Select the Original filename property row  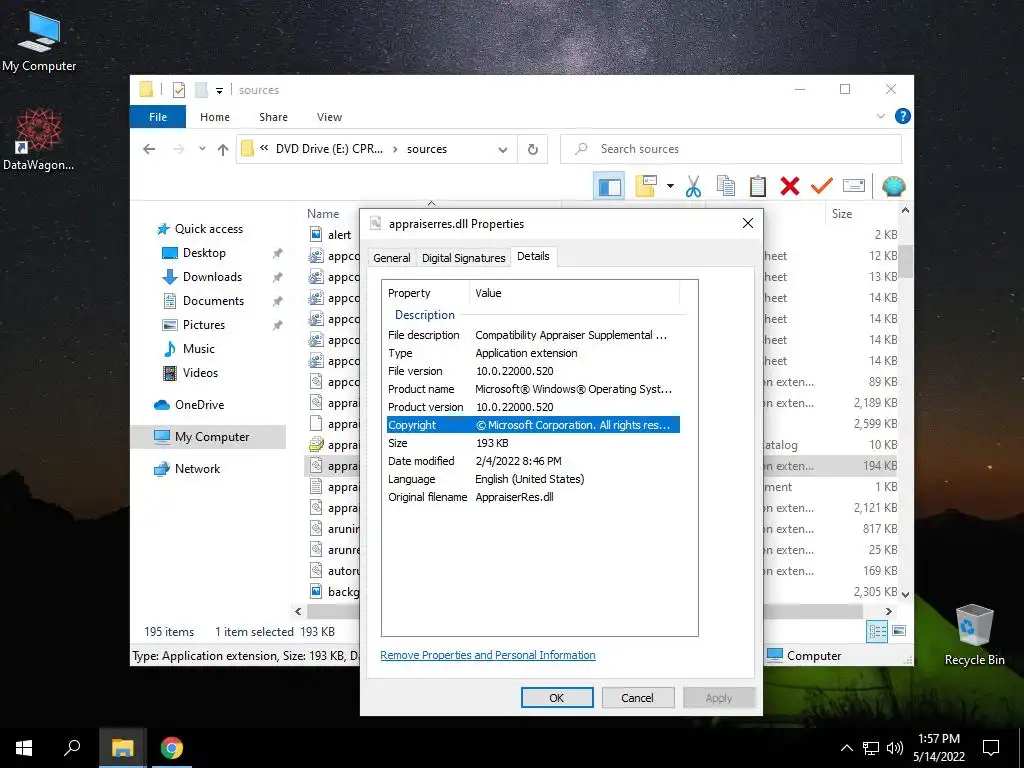pos(533,497)
